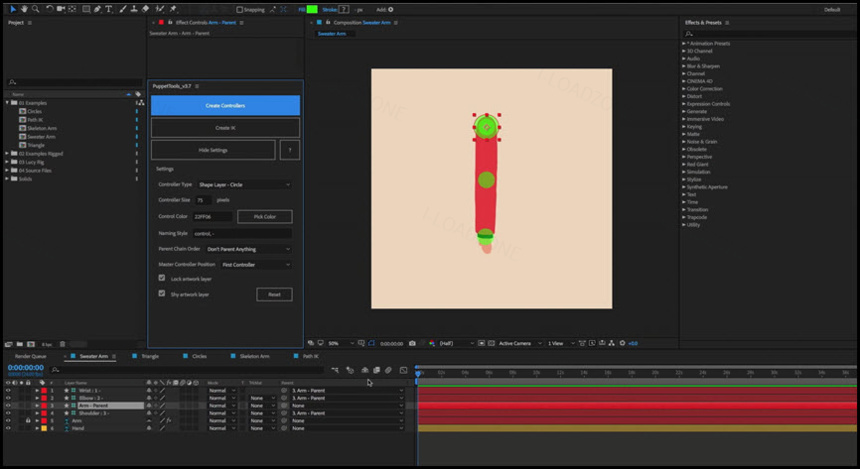Screen dimensions: 860x469
Task: Click the Pick Color button
Action: click(x=265, y=217)
